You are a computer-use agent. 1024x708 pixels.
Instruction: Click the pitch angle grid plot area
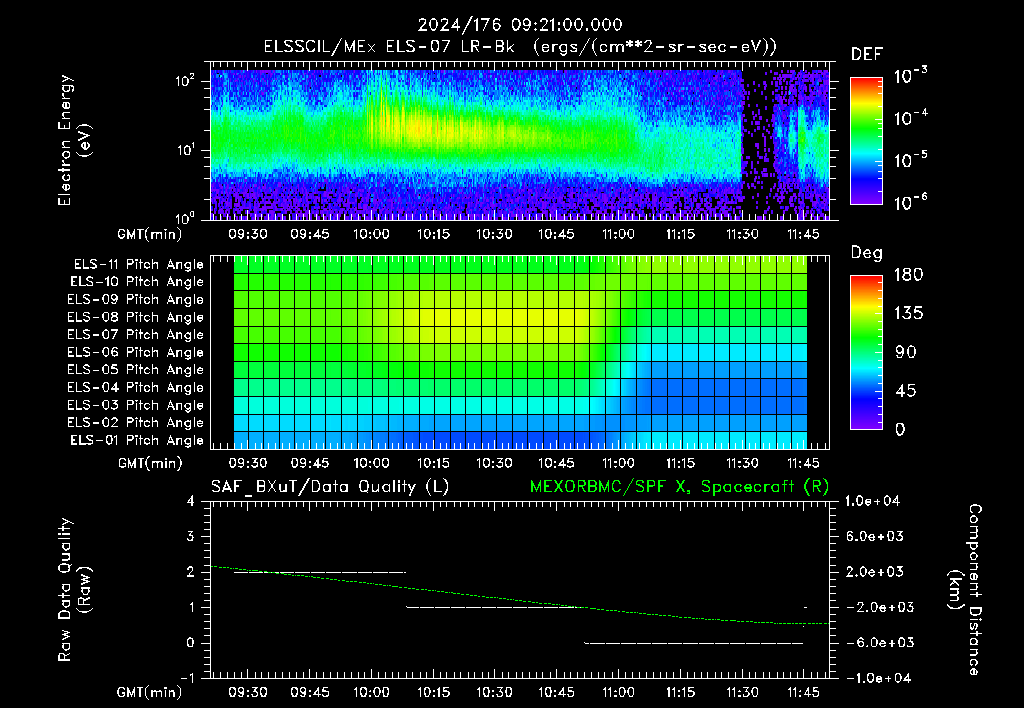pos(520,352)
